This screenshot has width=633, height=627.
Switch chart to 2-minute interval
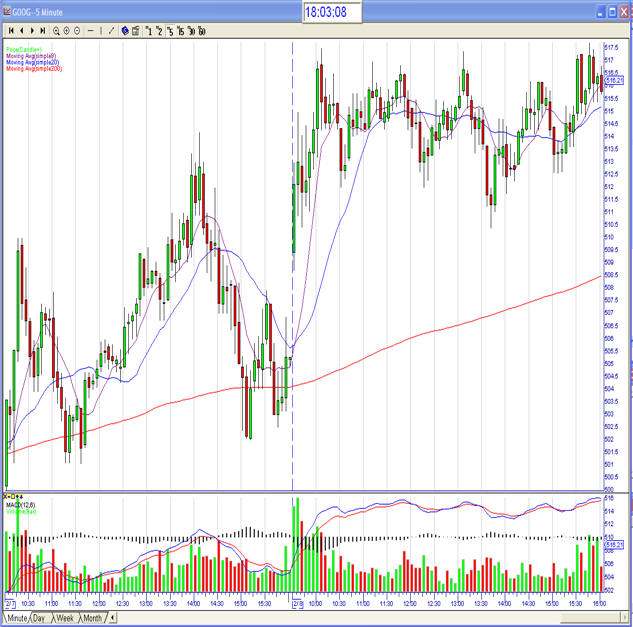[159, 31]
